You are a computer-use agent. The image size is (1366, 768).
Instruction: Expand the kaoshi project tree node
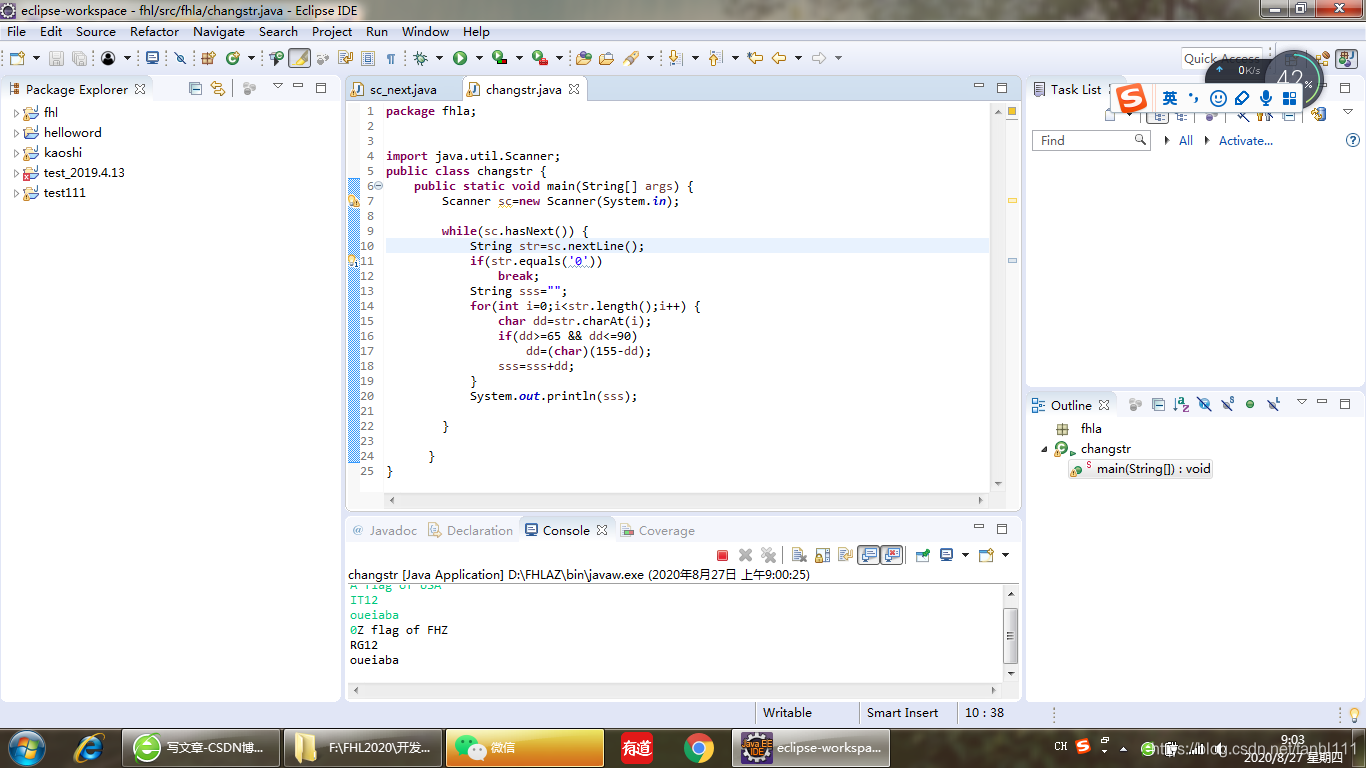point(16,153)
